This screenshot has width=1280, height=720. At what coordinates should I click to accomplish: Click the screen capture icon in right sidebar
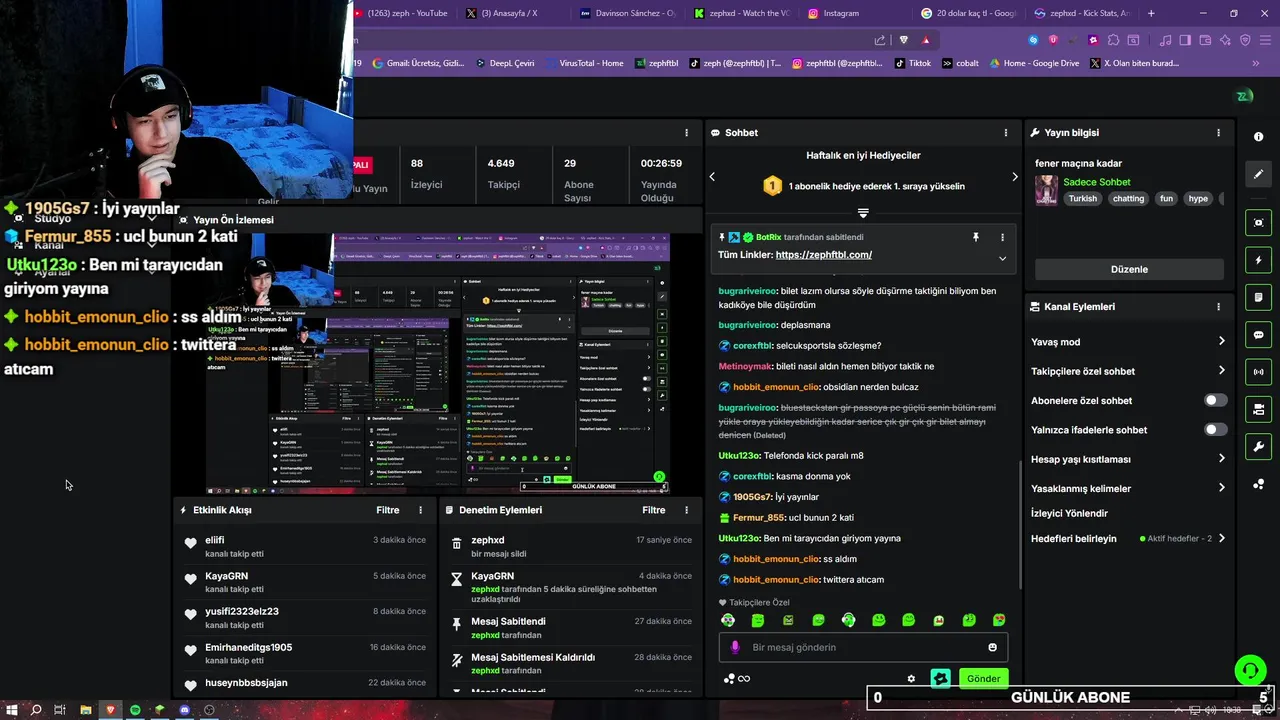coord(1258,222)
